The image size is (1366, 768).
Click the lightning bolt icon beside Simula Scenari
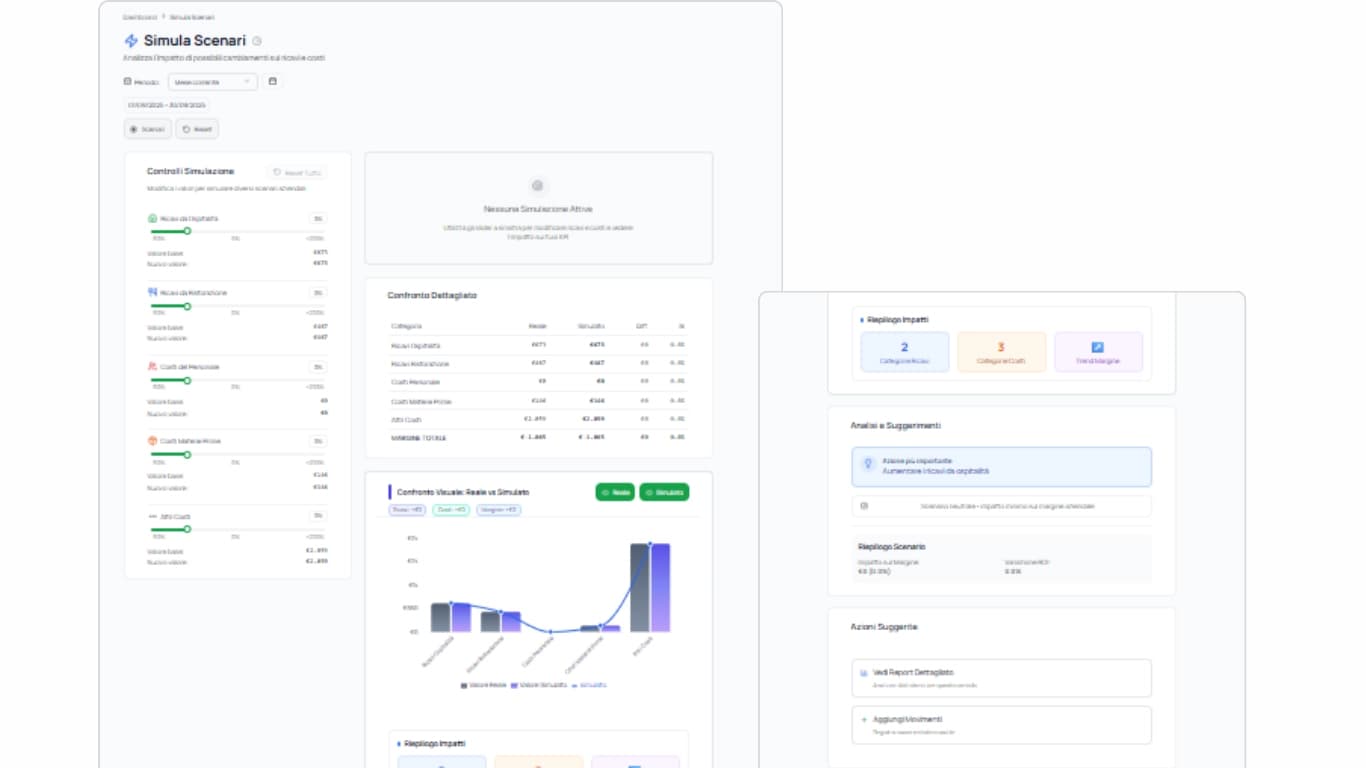pyautogui.click(x=131, y=41)
